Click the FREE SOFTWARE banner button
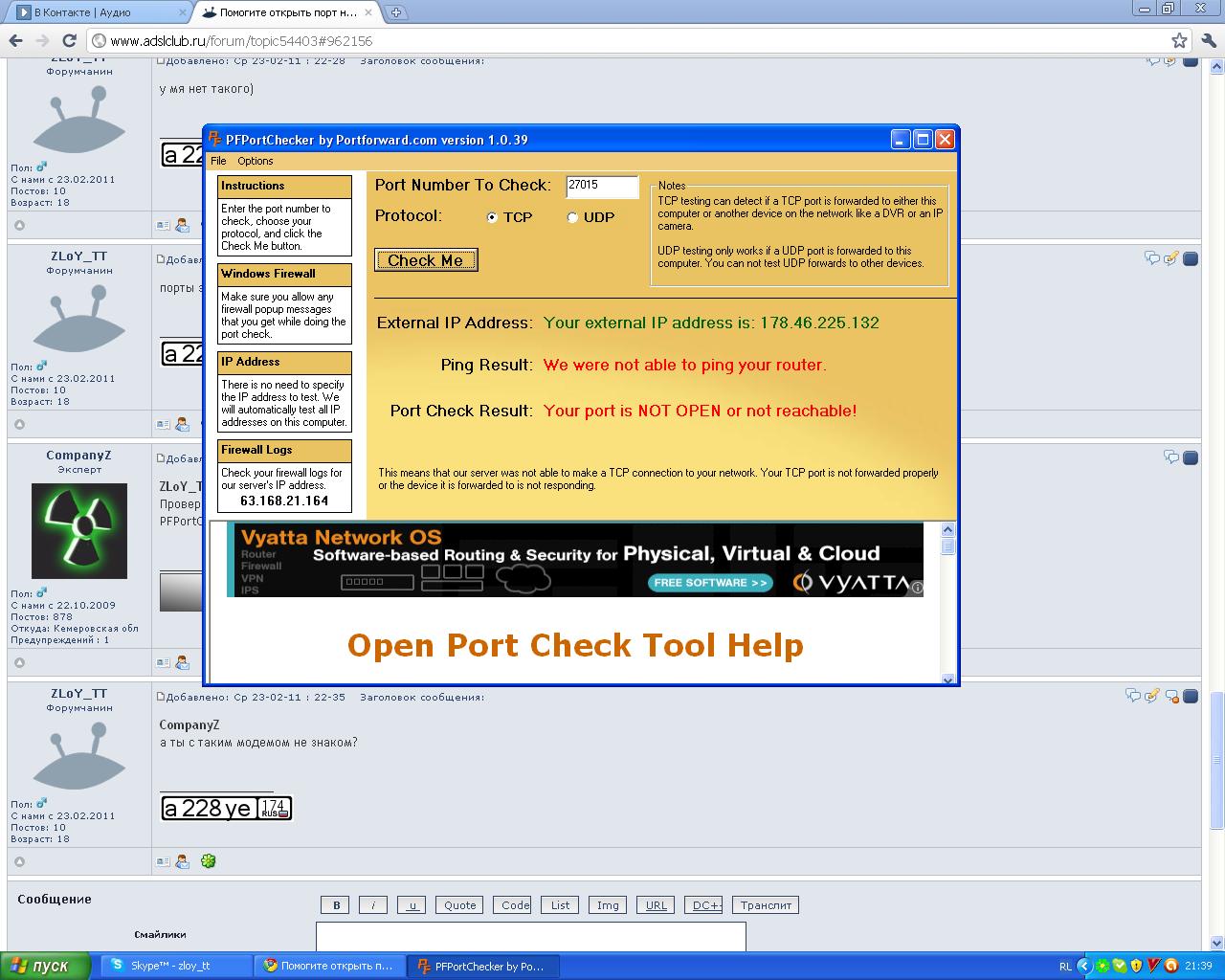Image resolution: width=1225 pixels, height=980 pixels. pyautogui.click(x=710, y=582)
